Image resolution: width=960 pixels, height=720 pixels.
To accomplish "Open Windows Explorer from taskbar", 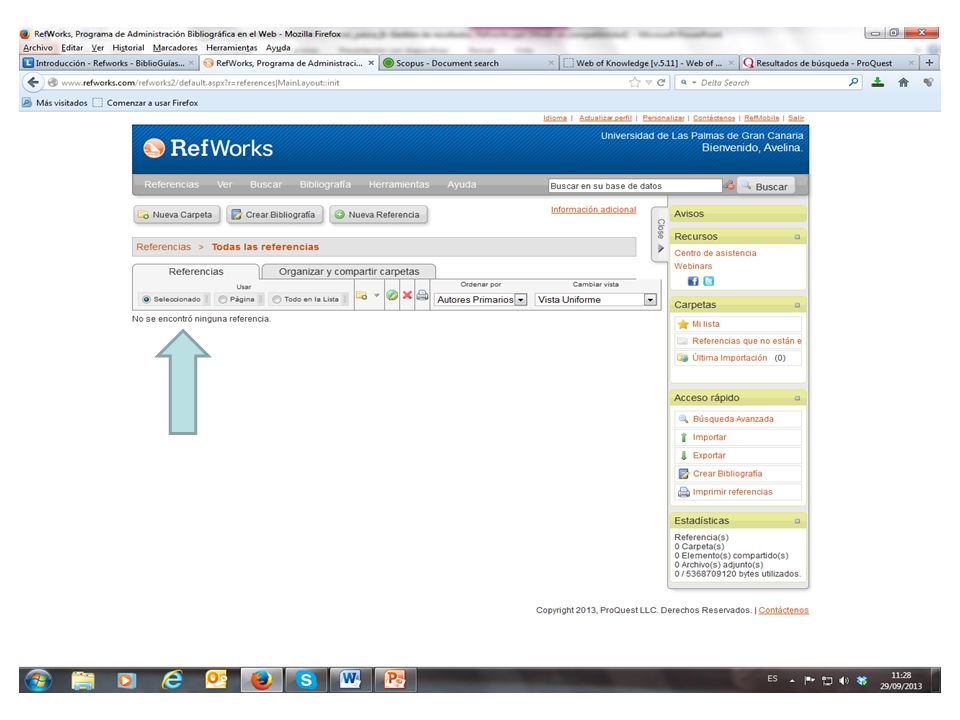I will coord(83,680).
